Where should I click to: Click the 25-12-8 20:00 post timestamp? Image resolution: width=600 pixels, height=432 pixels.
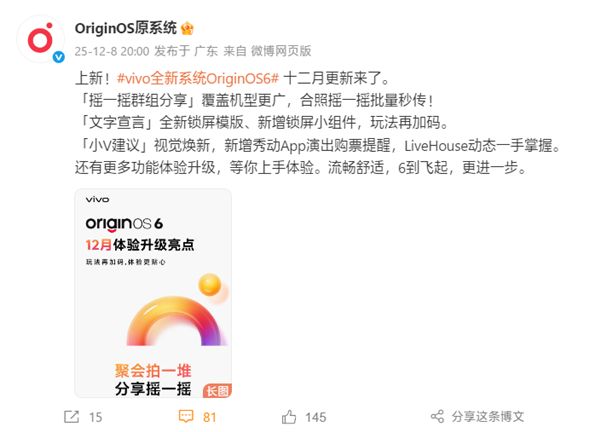pos(112,51)
